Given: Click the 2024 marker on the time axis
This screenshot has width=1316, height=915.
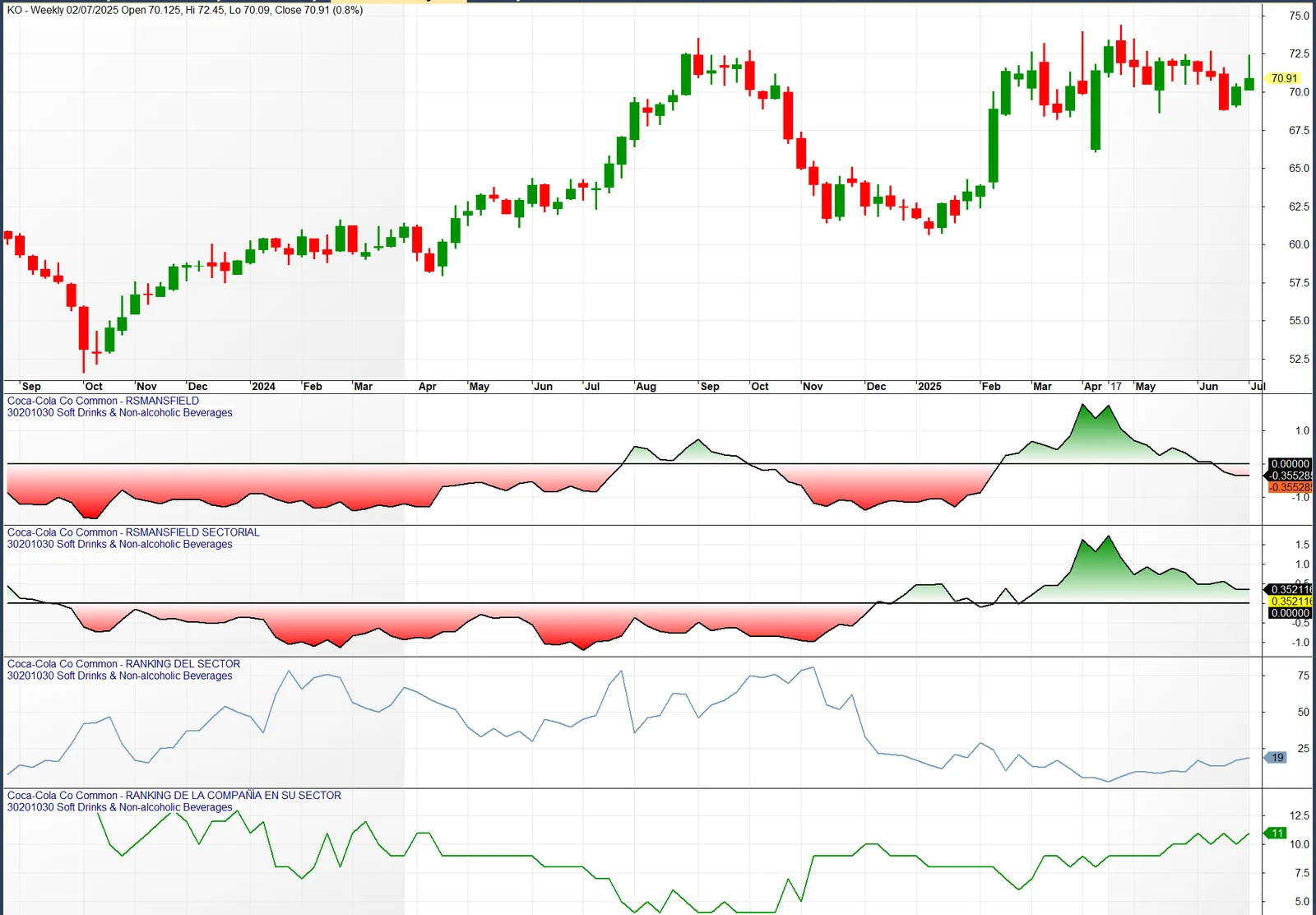Looking at the screenshot, I should (263, 386).
